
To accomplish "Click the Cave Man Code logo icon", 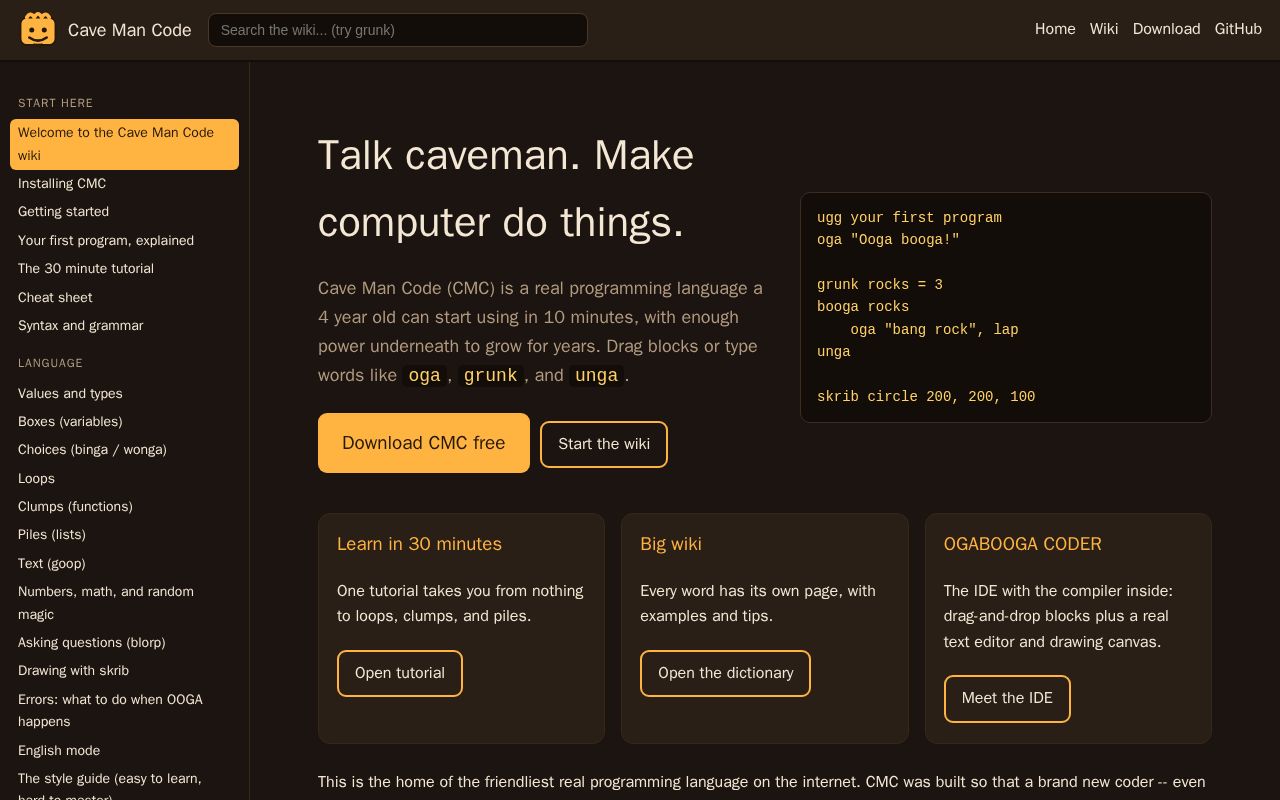I will [38, 29].
